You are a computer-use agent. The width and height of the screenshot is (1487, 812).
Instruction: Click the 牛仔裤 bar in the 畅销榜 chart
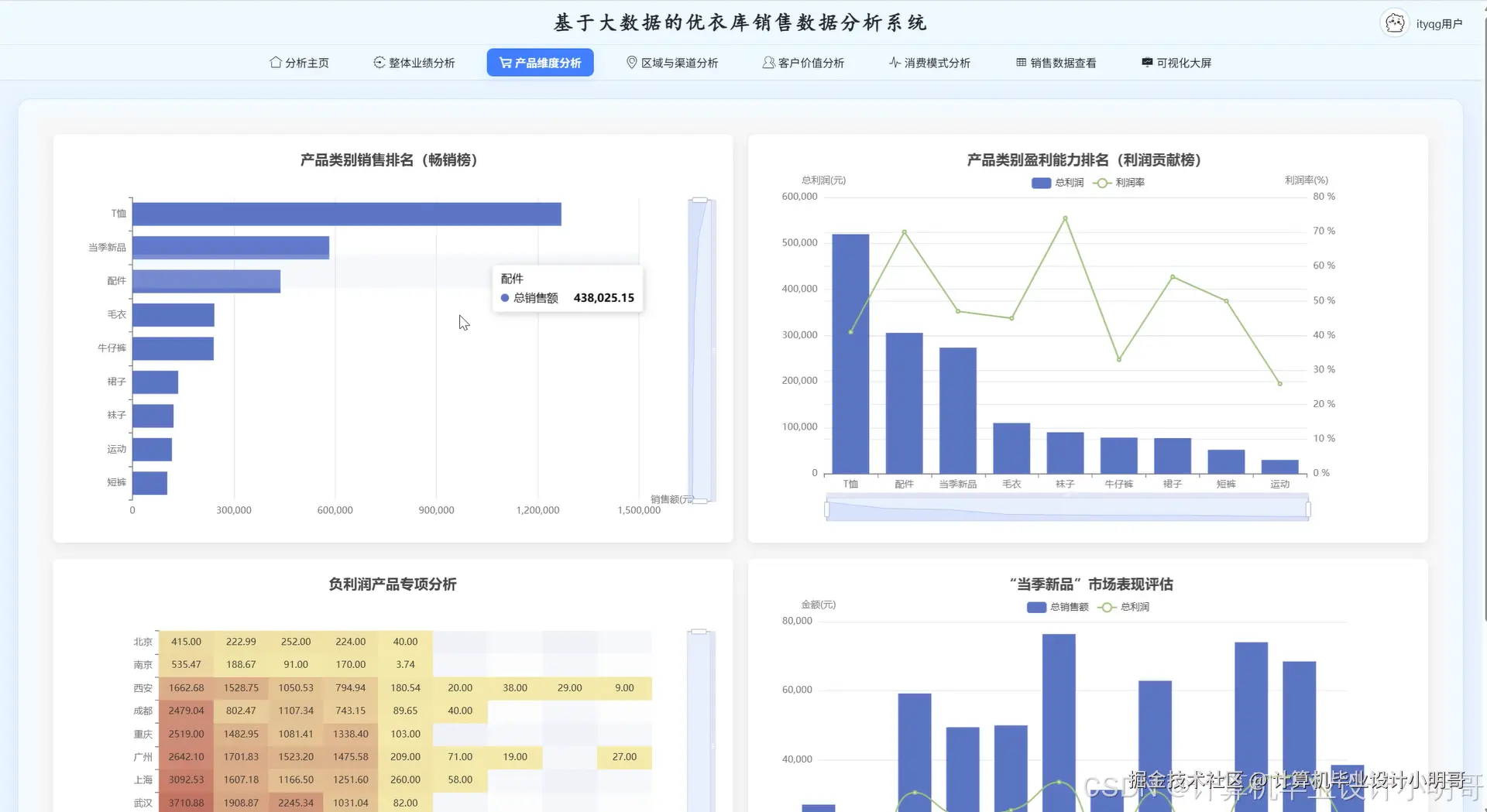(x=173, y=348)
